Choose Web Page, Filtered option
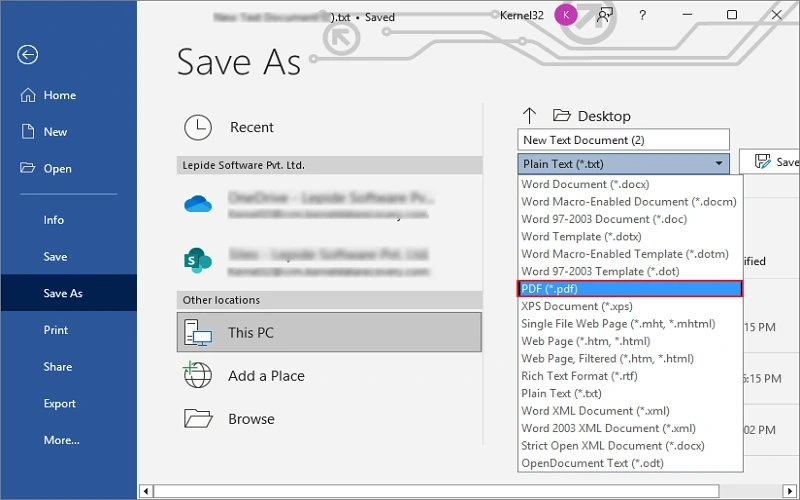The image size is (800, 500). [x=630, y=358]
